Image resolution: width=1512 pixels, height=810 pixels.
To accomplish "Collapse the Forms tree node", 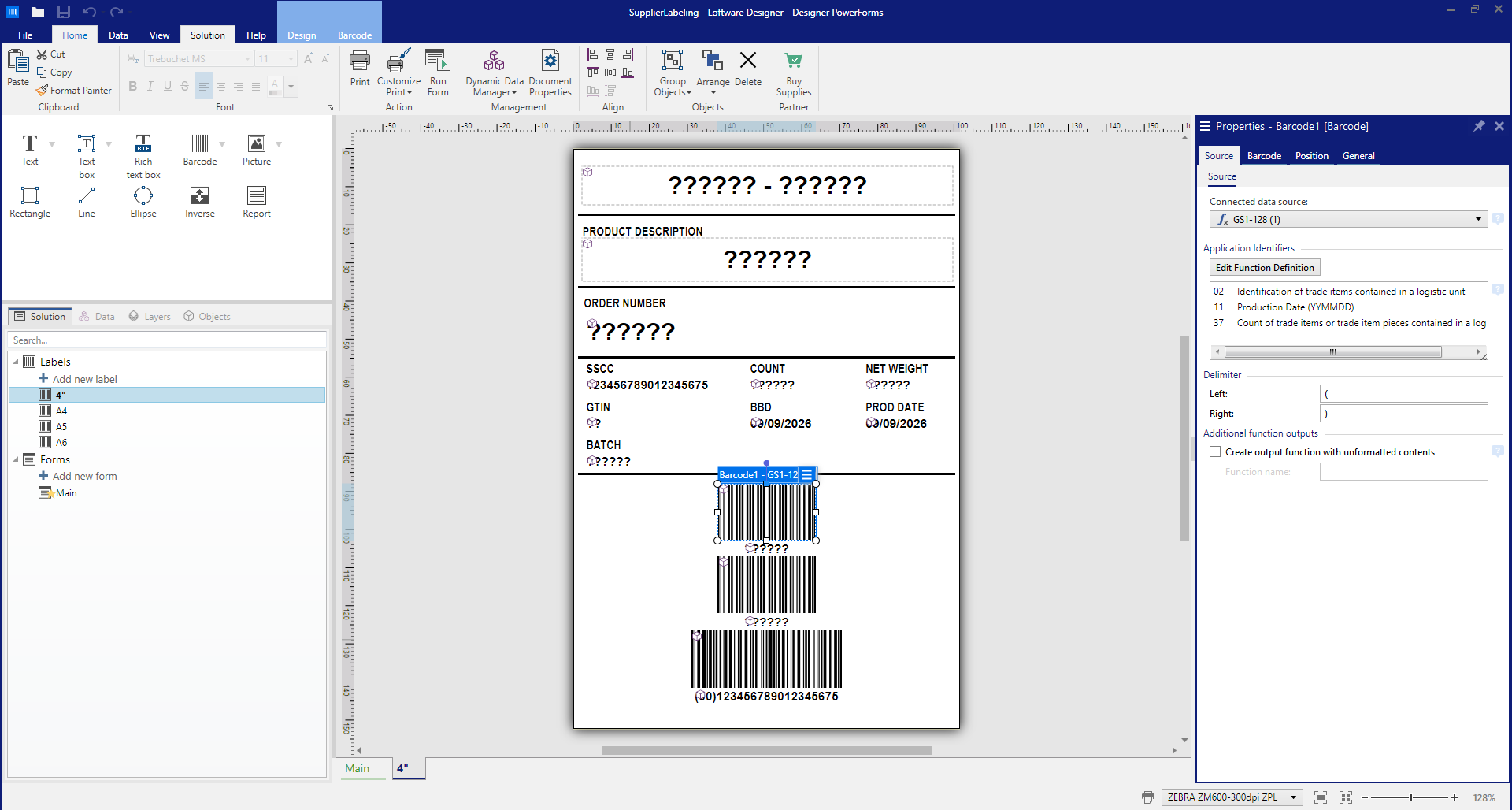I will click(16, 459).
